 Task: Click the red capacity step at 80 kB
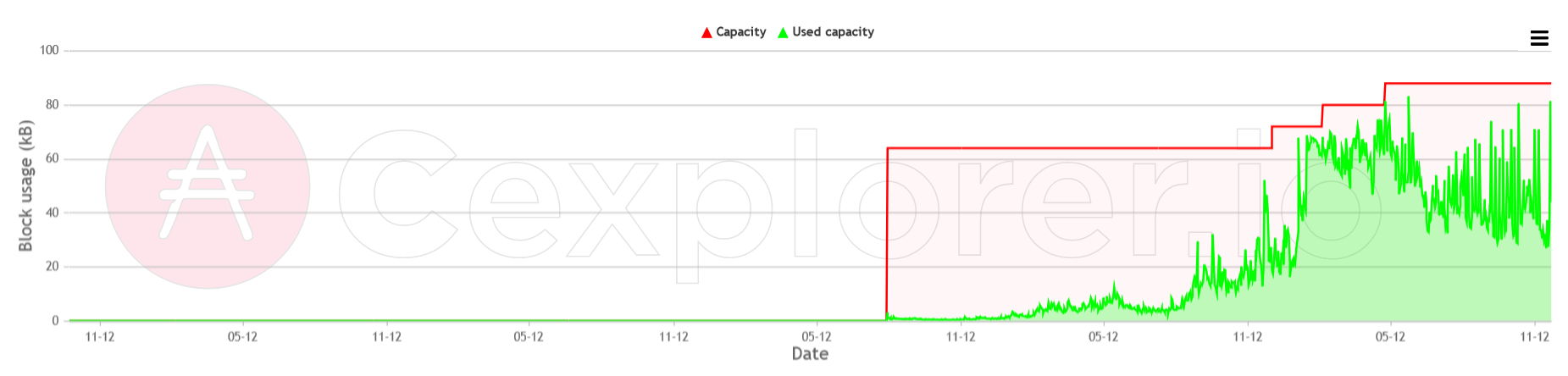coord(1353,105)
